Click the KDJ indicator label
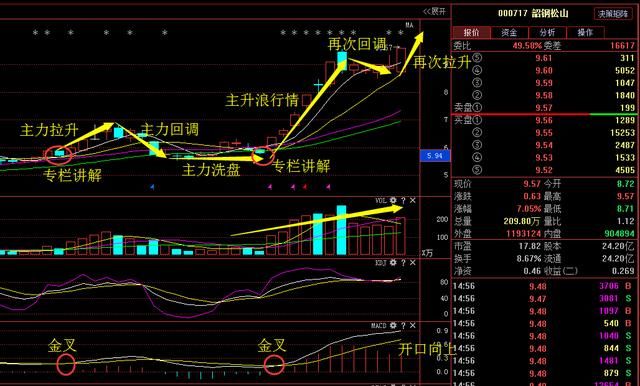This screenshot has height=386, width=640. click(x=380, y=263)
